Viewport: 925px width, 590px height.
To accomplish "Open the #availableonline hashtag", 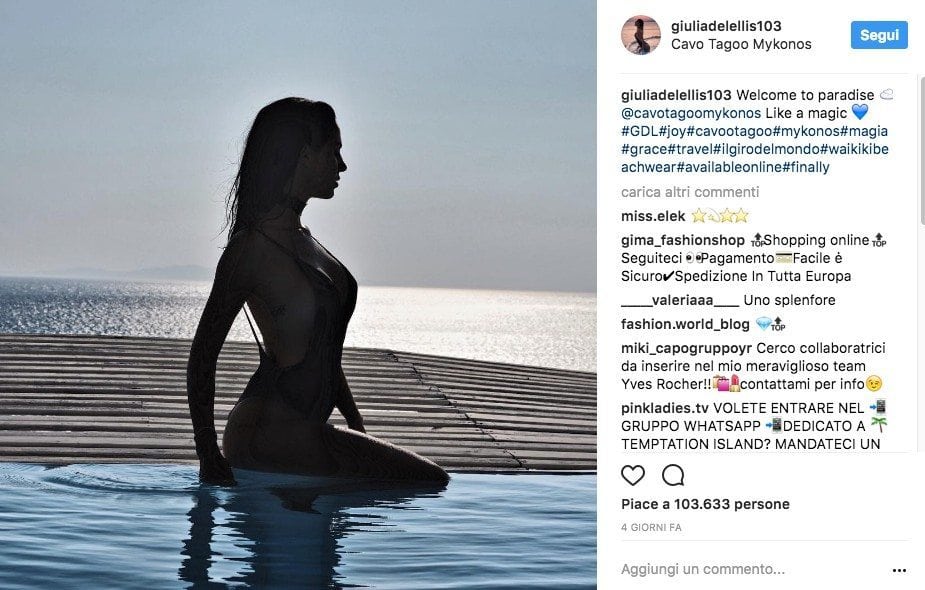I will (x=729, y=167).
